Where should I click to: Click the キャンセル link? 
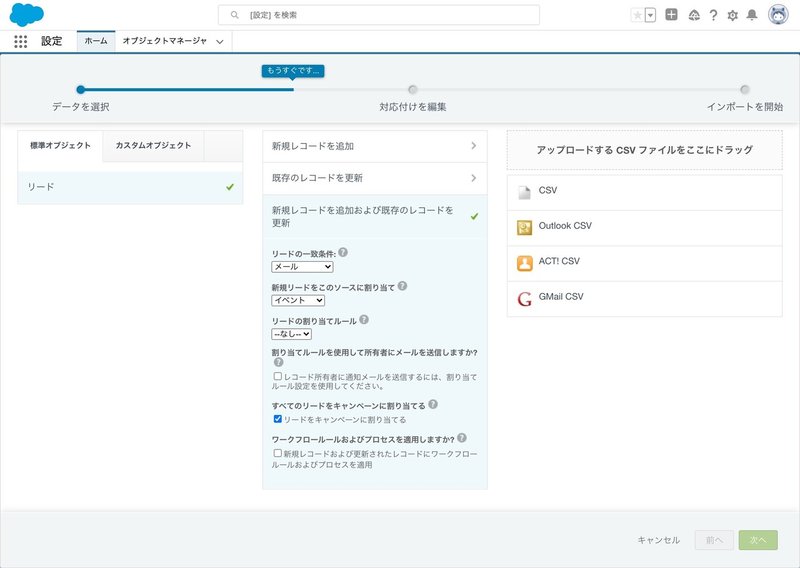(x=659, y=540)
